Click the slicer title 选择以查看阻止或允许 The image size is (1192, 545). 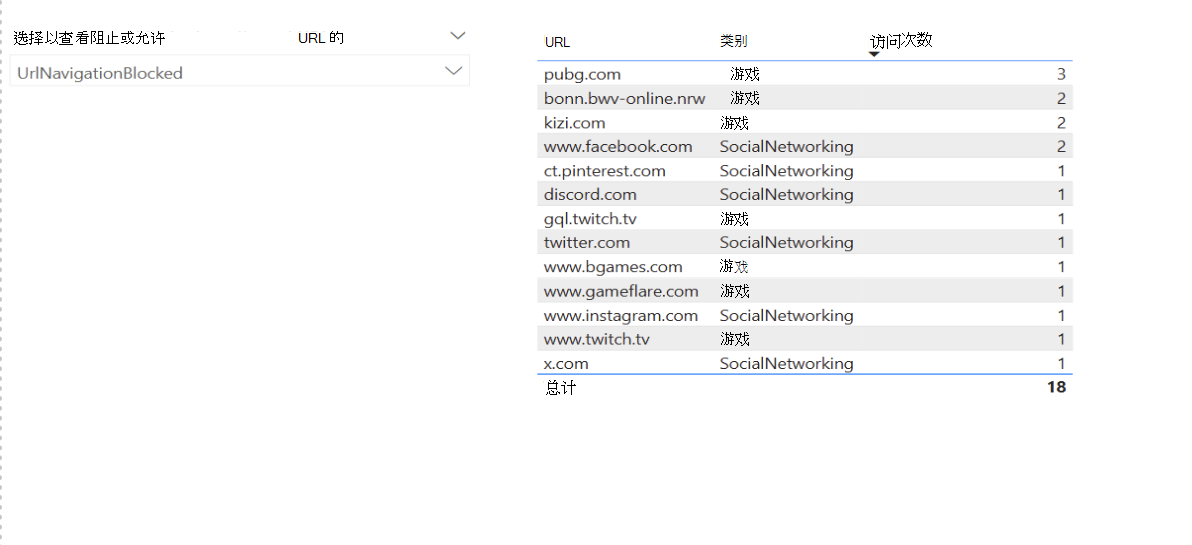[89, 38]
